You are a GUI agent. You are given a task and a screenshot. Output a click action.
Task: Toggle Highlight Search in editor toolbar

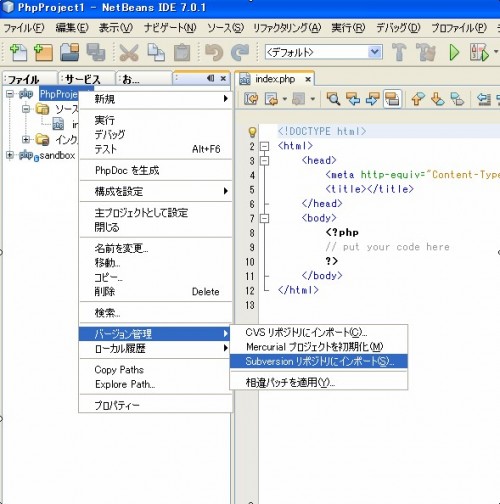[x=392, y=99]
